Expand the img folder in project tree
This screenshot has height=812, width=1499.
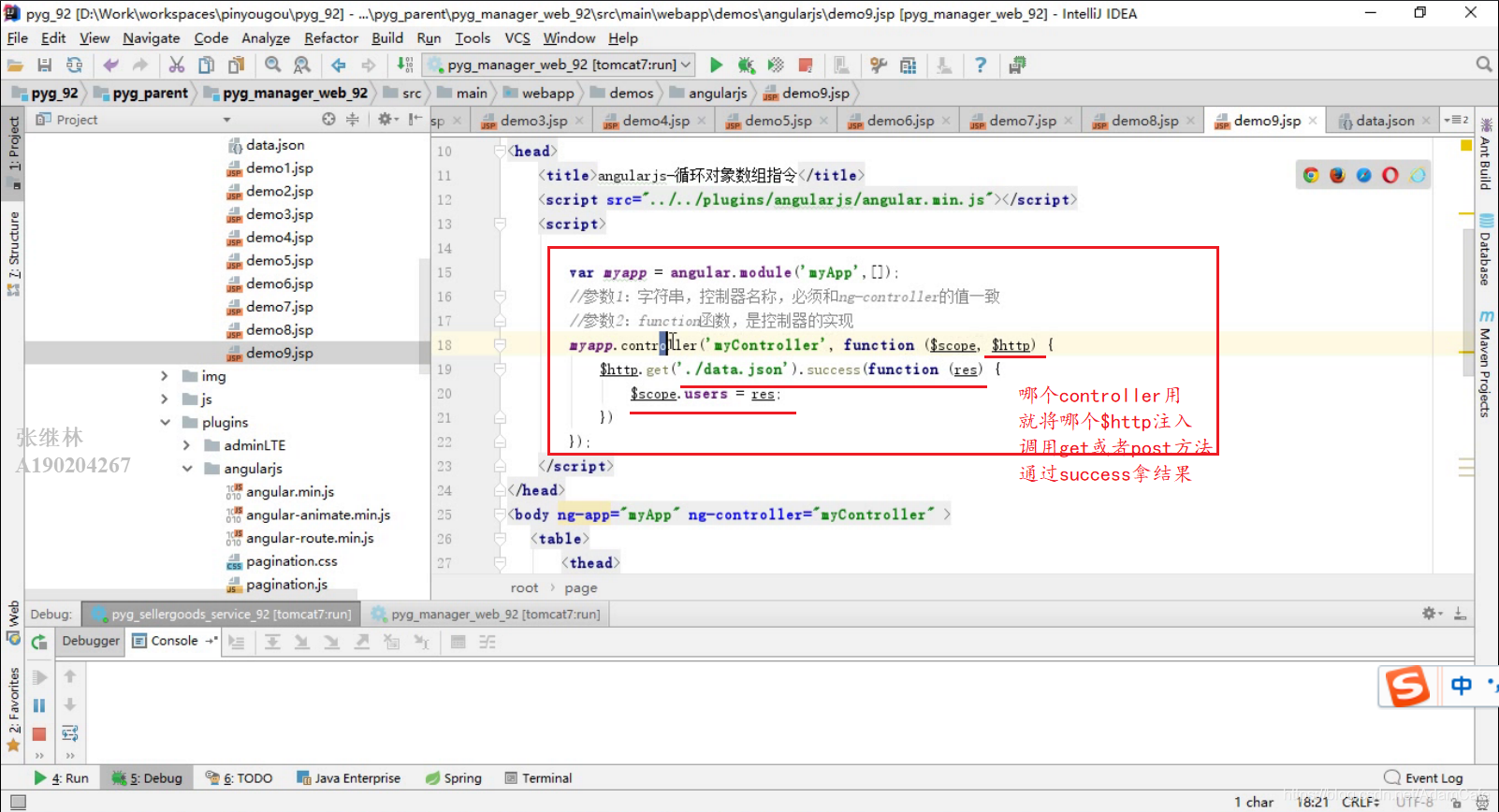[x=164, y=376]
